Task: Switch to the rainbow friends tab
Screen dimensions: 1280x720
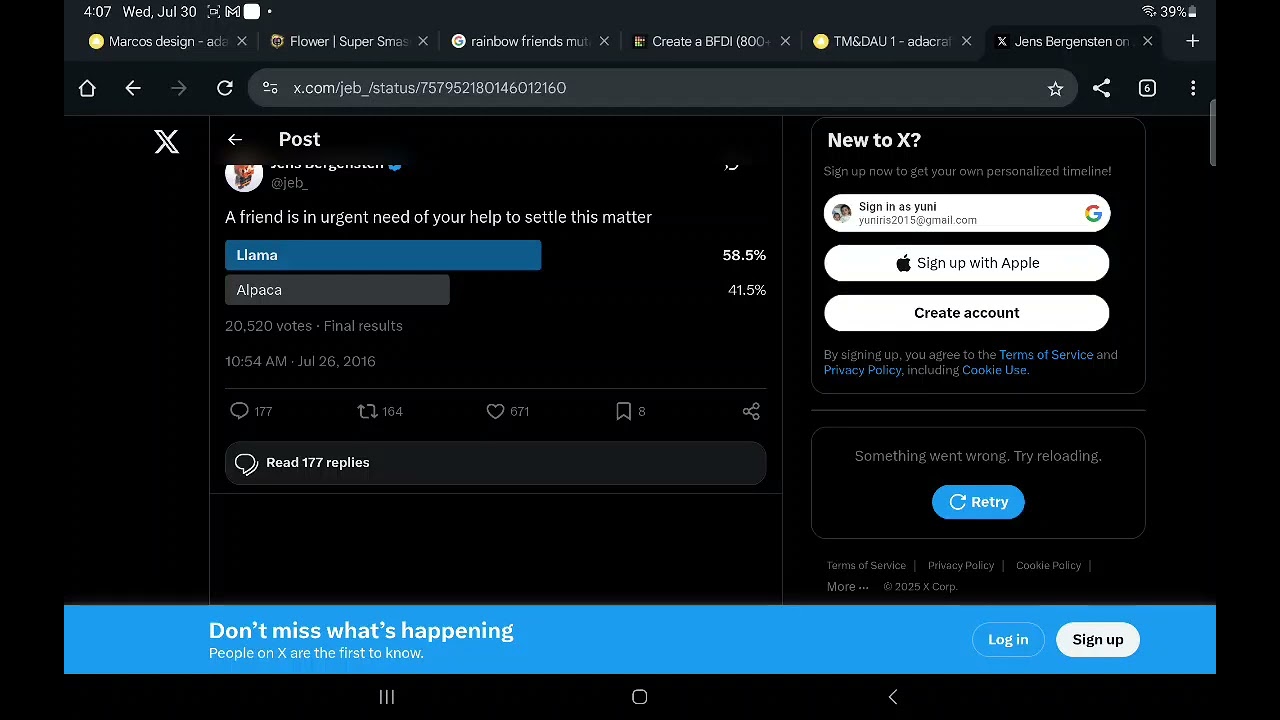Action: (x=528, y=41)
